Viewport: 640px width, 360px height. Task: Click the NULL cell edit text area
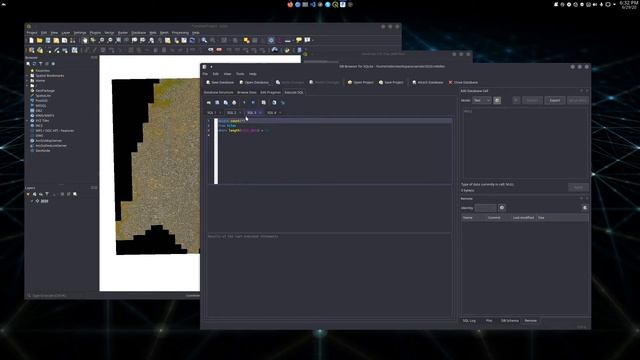point(525,143)
